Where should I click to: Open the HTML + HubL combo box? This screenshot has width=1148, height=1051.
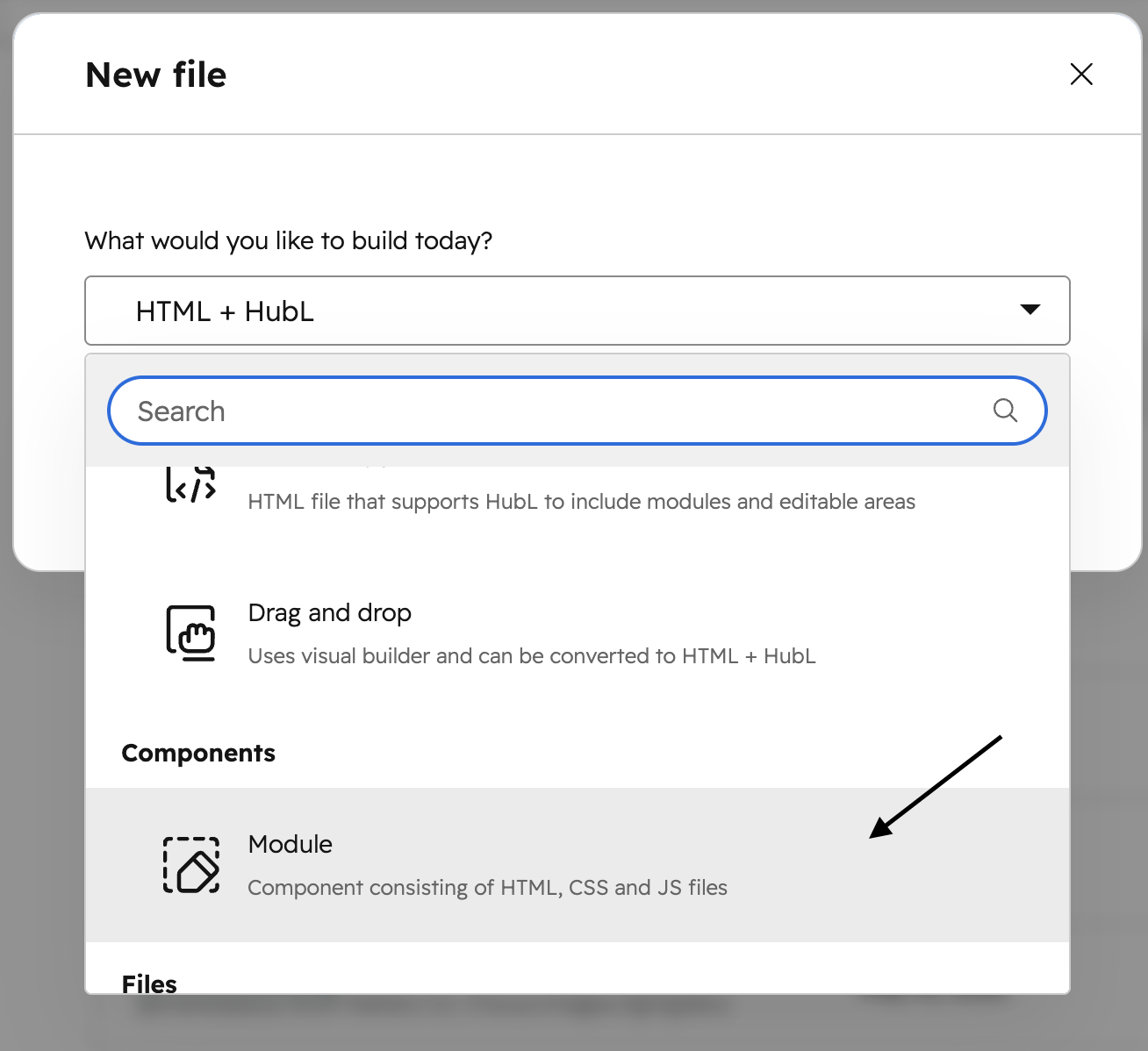pyautogui.click(x=577, y=311)
